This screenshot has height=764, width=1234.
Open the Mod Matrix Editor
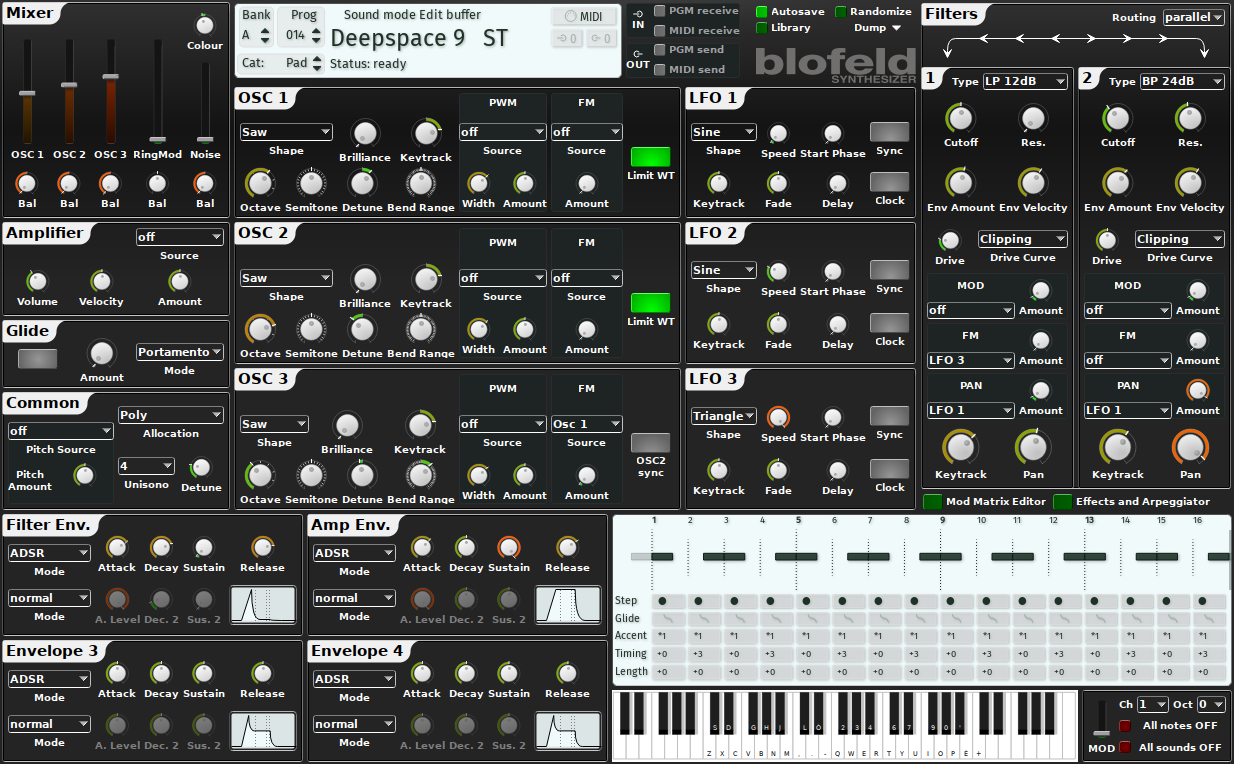(985, 501)
